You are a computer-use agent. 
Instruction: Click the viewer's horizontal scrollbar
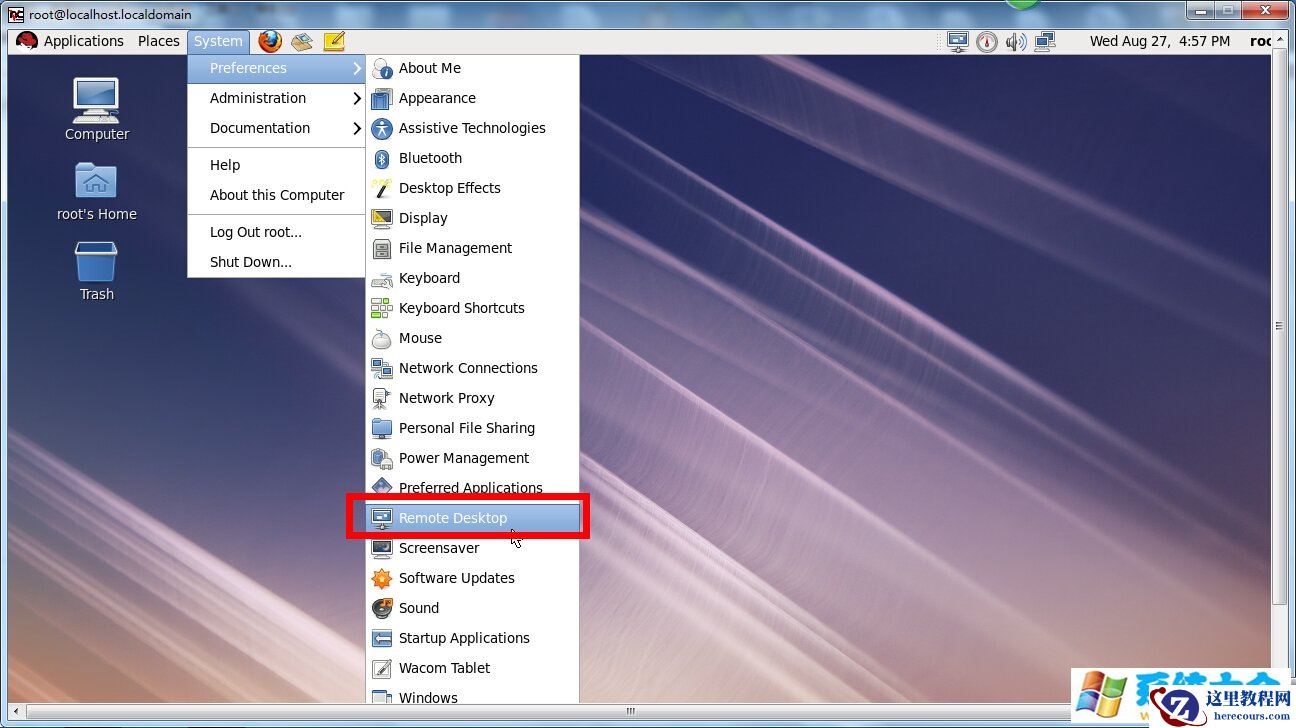click(632, 712)
